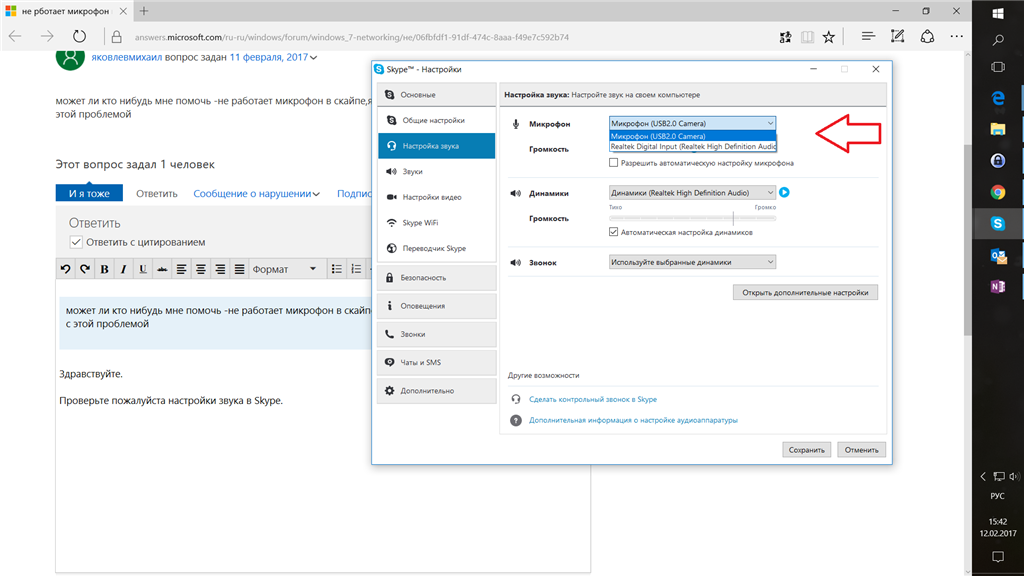The height and width of the screenshot is (576, 1024).
Task: Open the Web Note tool in Edge
Action: coord(897,37)
